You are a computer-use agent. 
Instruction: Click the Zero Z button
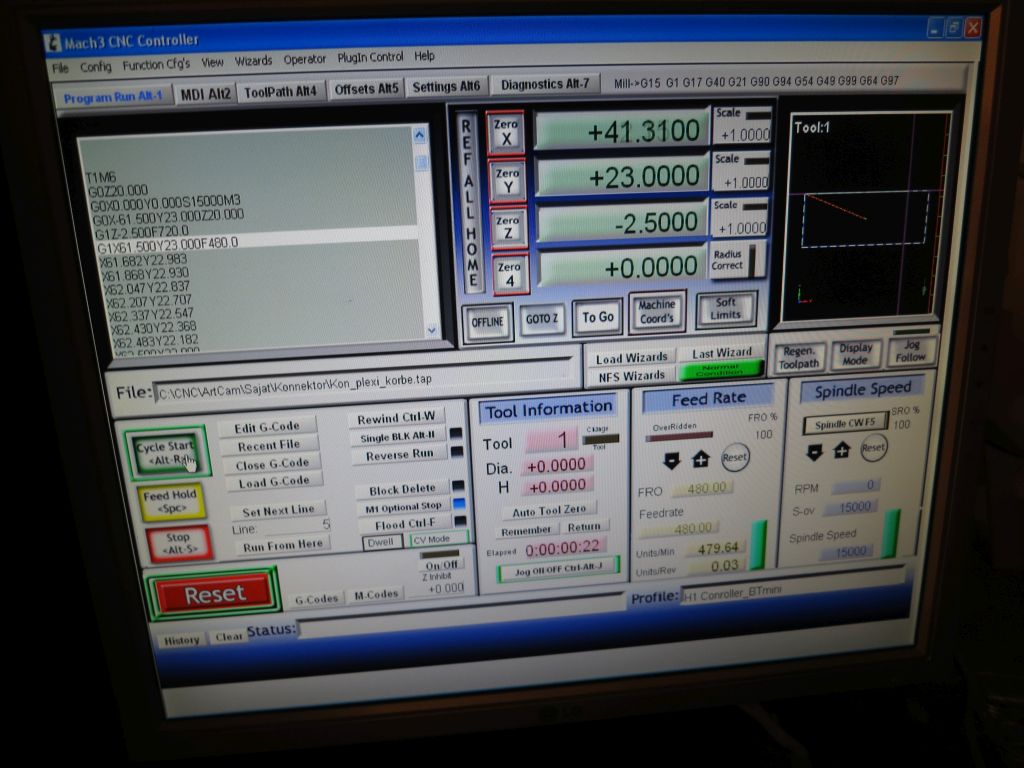(x=508, y=227)
